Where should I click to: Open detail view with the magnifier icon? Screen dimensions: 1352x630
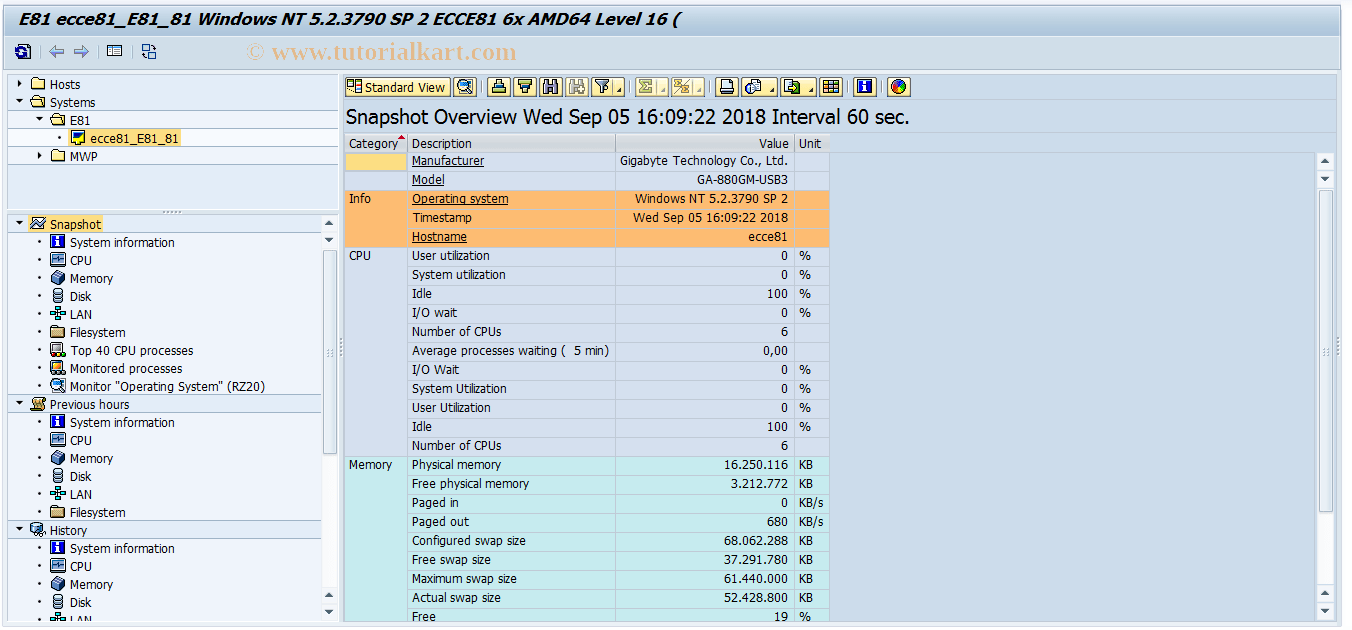point(464,87)
